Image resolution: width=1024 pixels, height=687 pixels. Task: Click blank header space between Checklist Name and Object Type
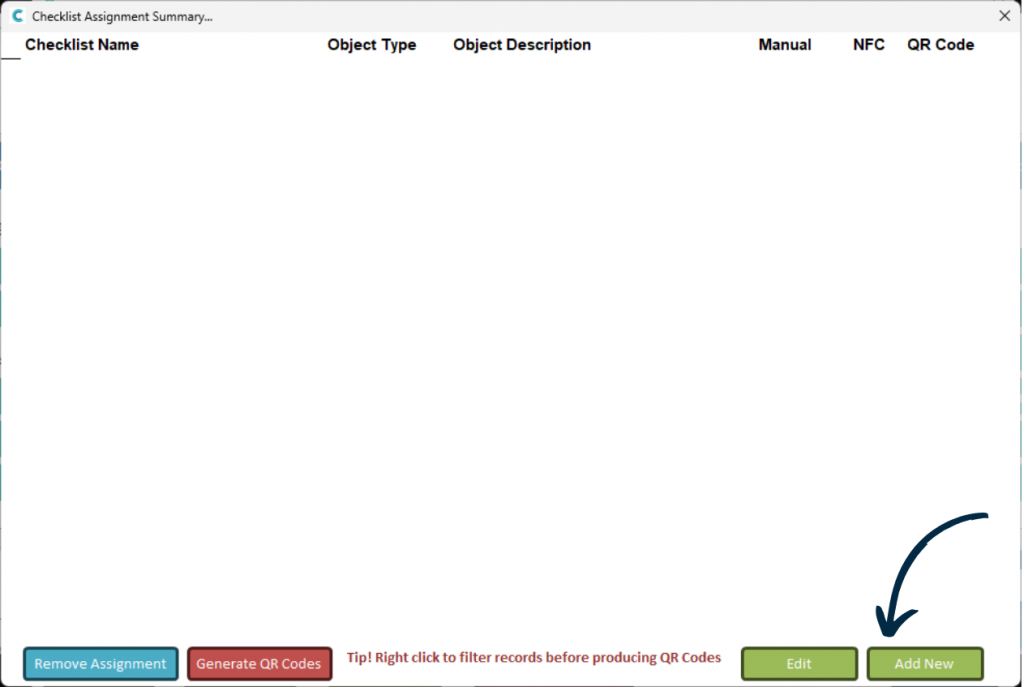[233, 45]
